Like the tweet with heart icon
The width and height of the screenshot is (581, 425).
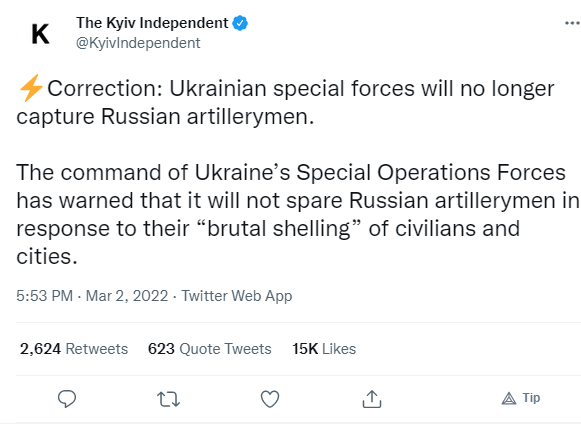tap(270, 399)
